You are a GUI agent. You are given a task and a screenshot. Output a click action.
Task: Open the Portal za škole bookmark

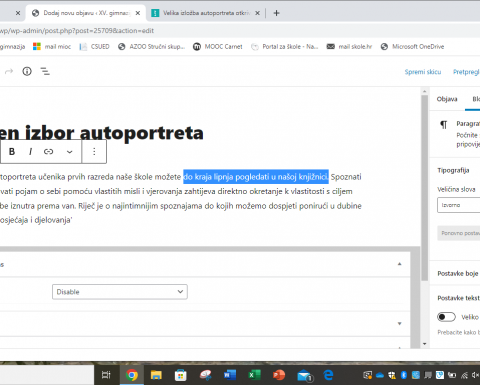pos(285,47)
